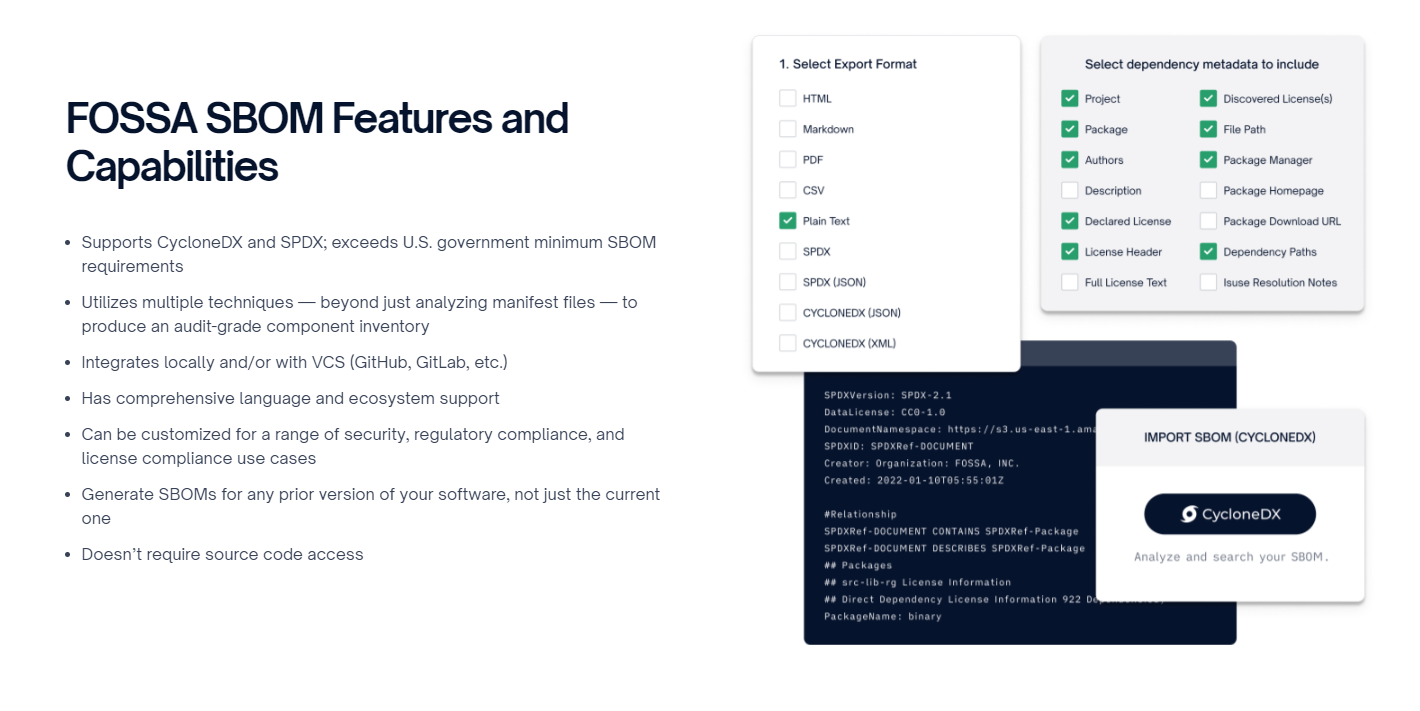Enable the CSV export format checkbox
The height and width of the screenshot is (711, 1420).
[787, 190]
